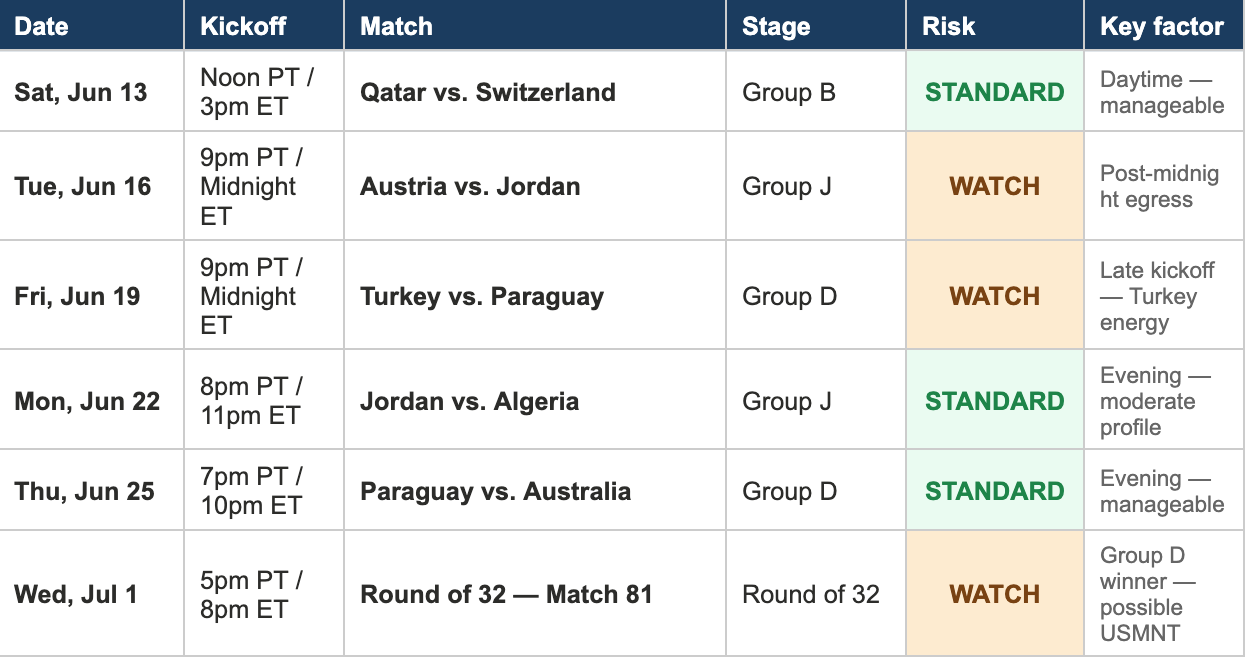Click the 8pm PT / 11pm ET kickoff cell
The image size is (1246, 658).
click(x=264, y=401)
